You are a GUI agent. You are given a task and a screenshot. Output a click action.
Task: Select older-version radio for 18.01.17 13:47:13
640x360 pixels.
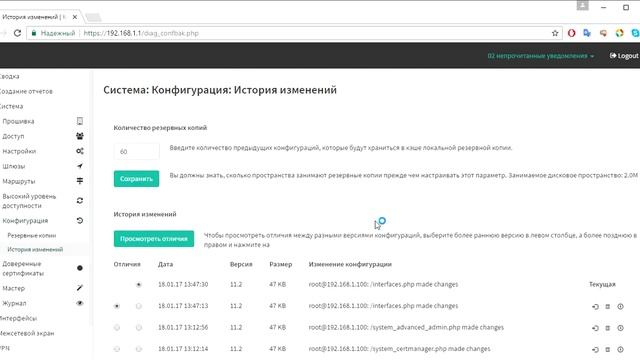click(117, 306)
